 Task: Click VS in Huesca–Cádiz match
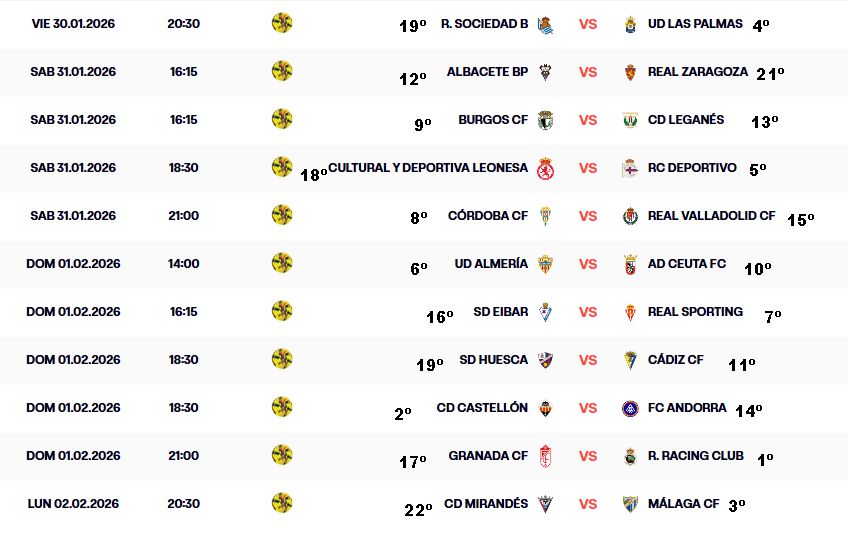(x=588, y=360)
